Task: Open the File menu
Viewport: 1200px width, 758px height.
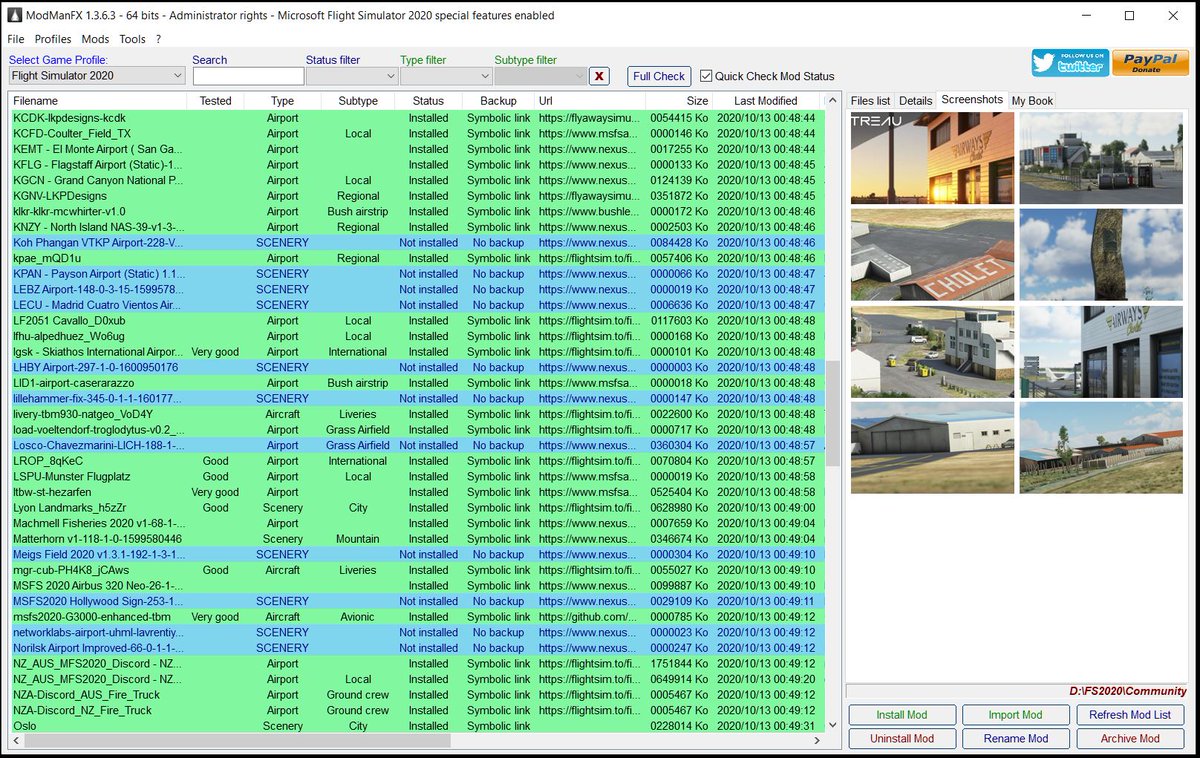Action: [x=16, y=39]
